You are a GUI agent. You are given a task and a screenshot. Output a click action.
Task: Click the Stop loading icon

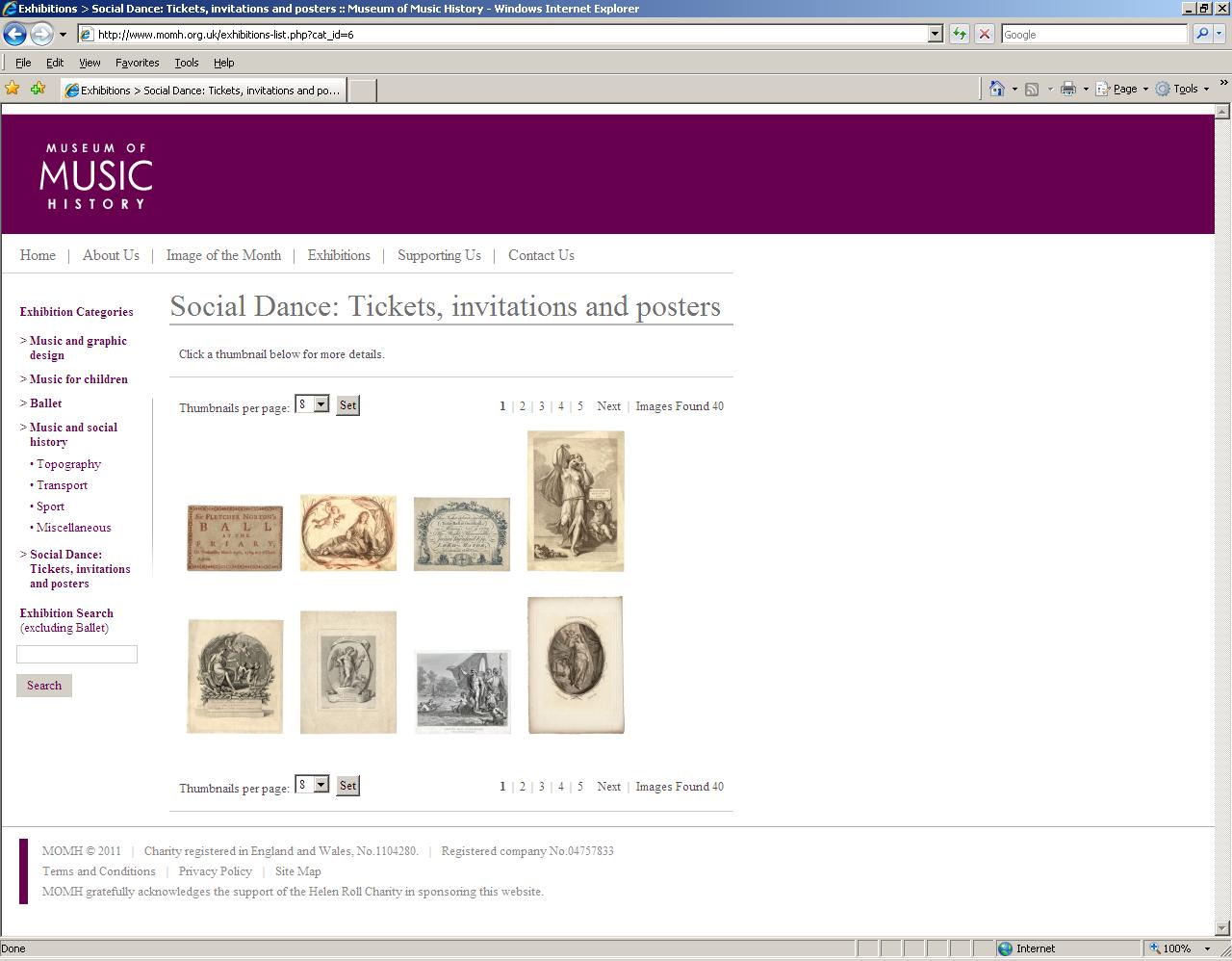[x=984, y=34]
